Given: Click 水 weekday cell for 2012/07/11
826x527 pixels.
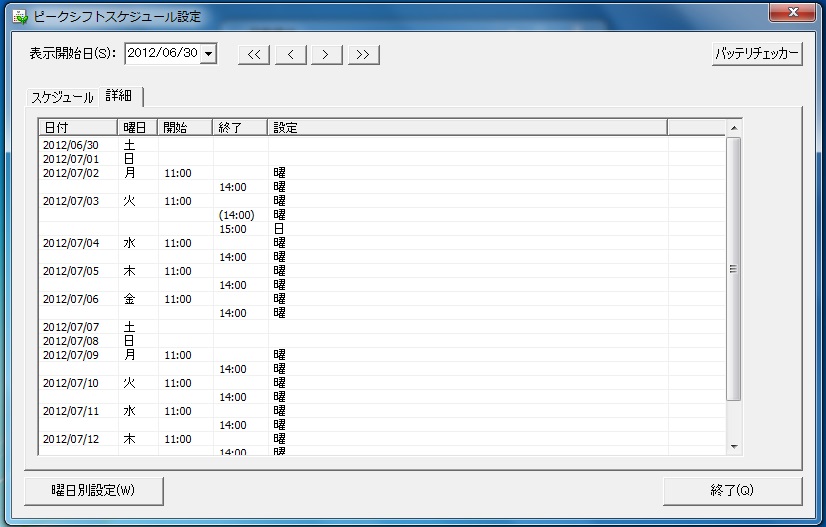Looking at the screenshot, I should coord(129,411).
